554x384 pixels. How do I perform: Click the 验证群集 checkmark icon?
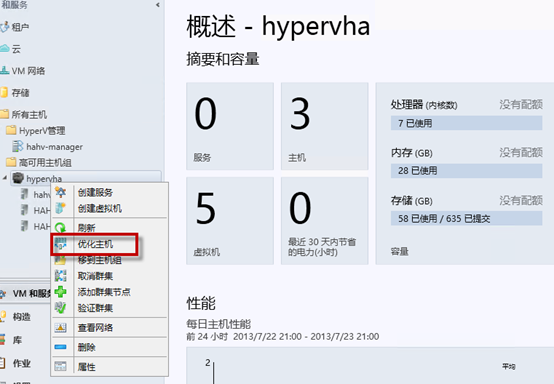click(x=60, y=308)
